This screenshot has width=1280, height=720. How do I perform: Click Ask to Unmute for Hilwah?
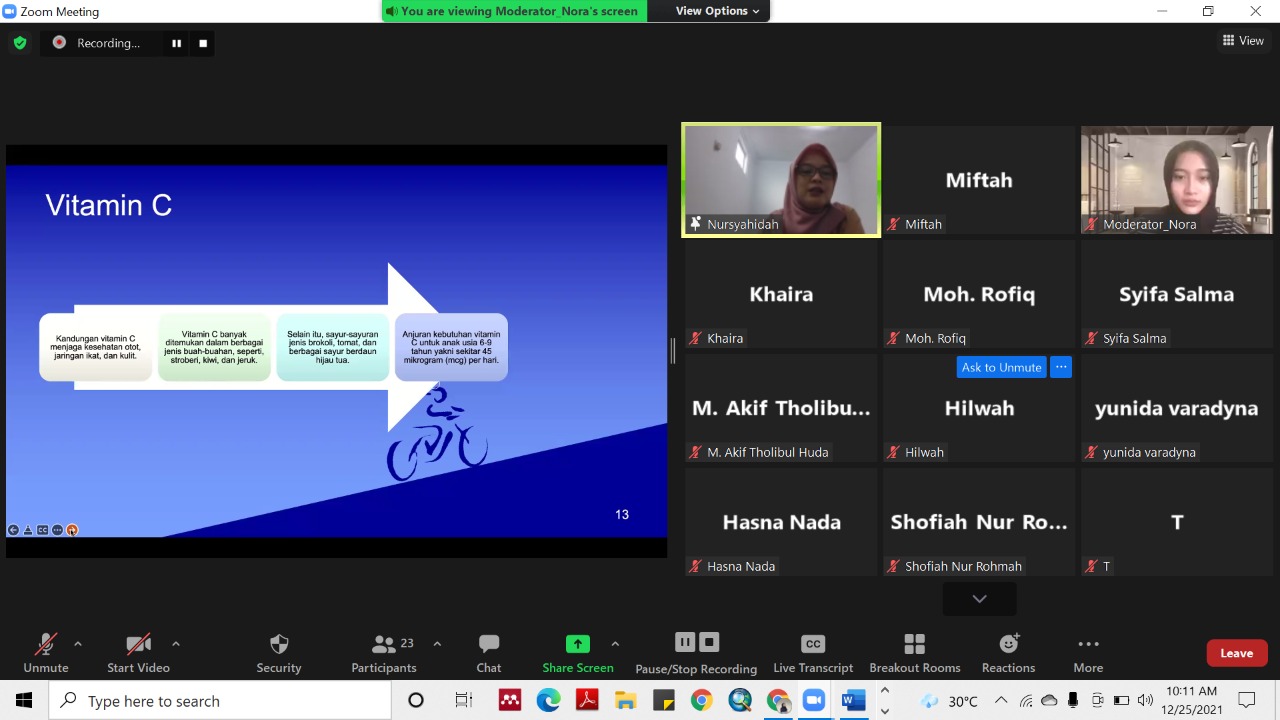click(x=1001, y=367)
